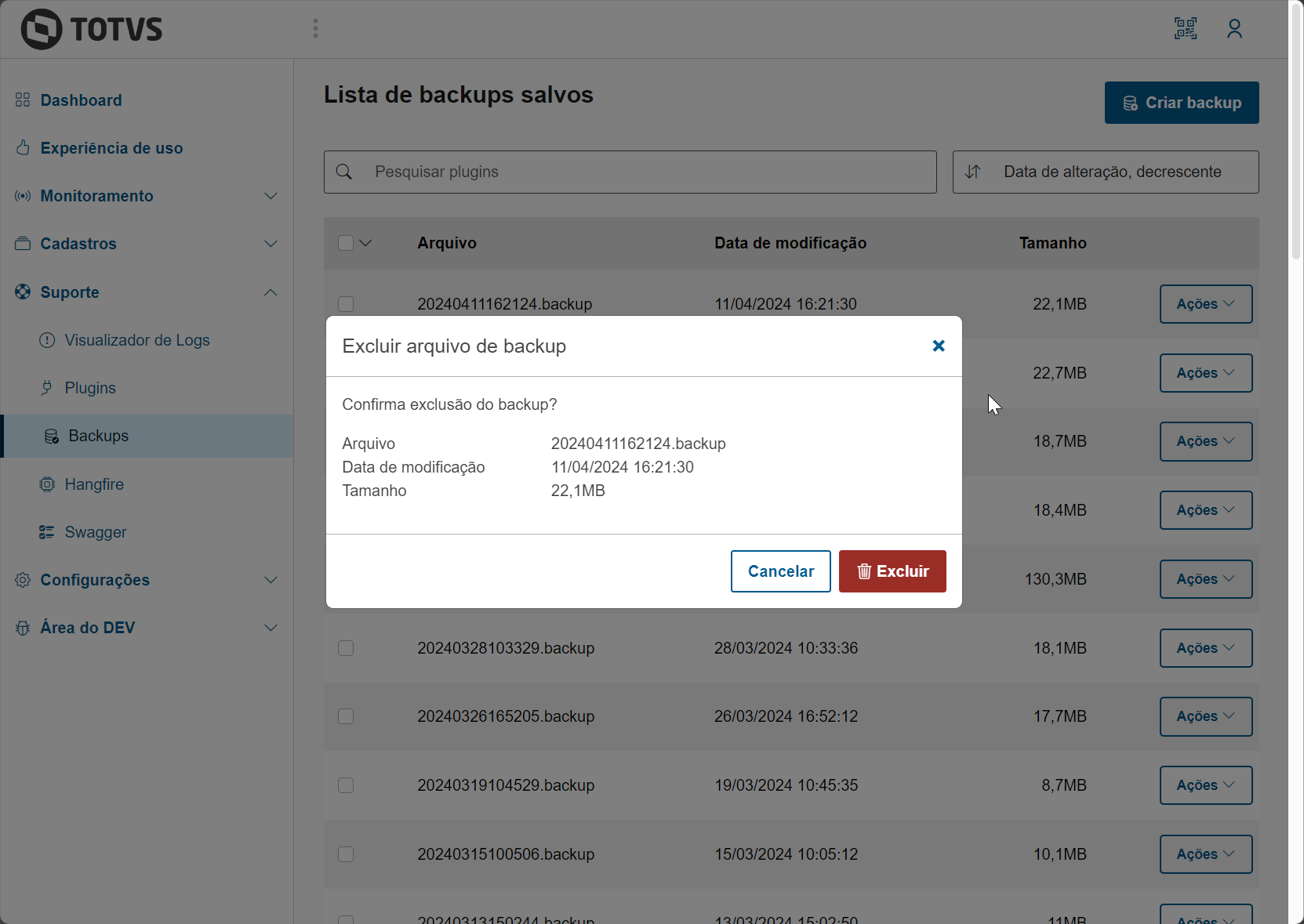Open the user profile icon
Screen dimensions: 1304x924
pyautogui.click(x=1235, y=28)
